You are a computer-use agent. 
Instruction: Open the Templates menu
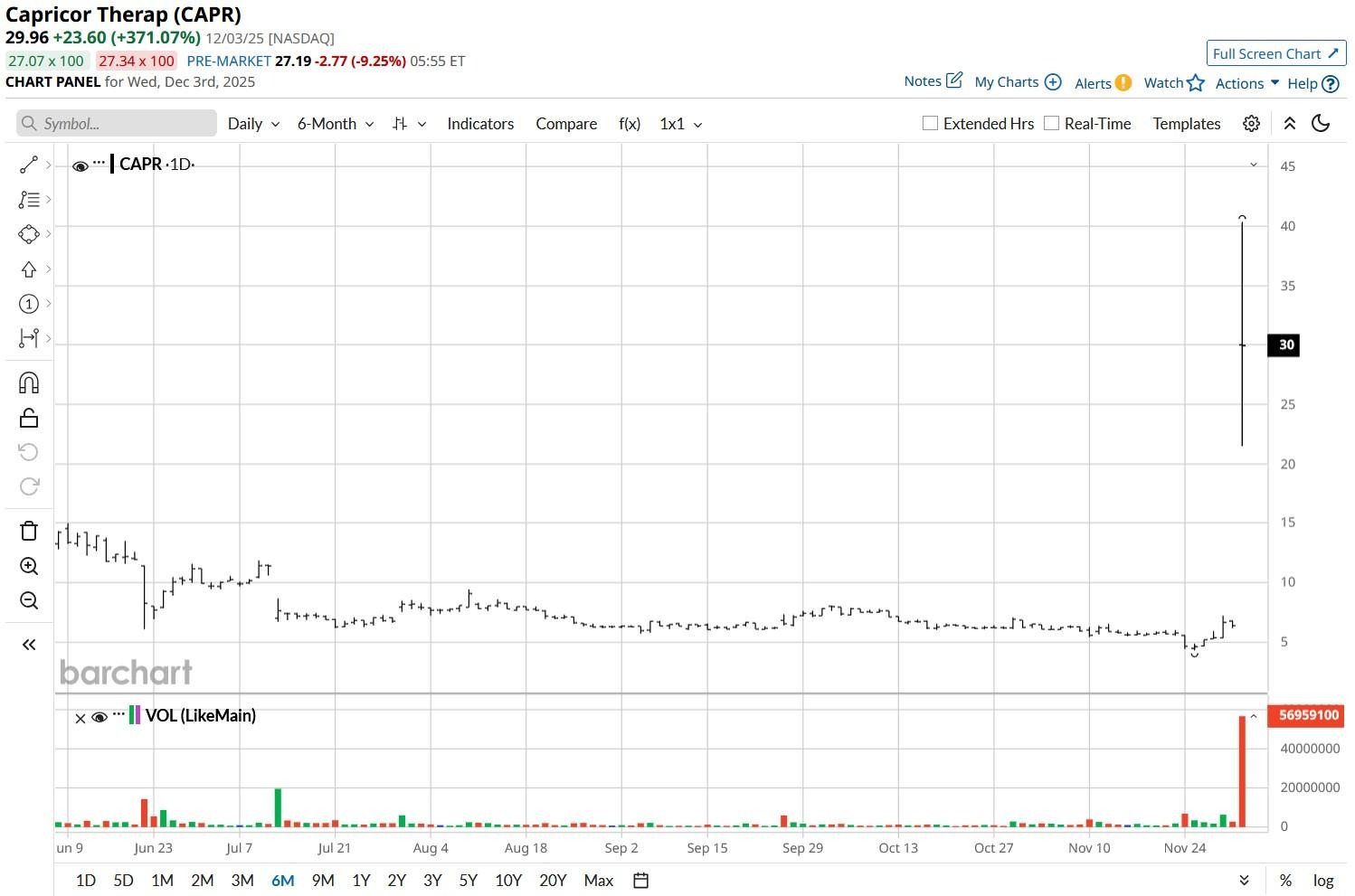click(1187, 124)
